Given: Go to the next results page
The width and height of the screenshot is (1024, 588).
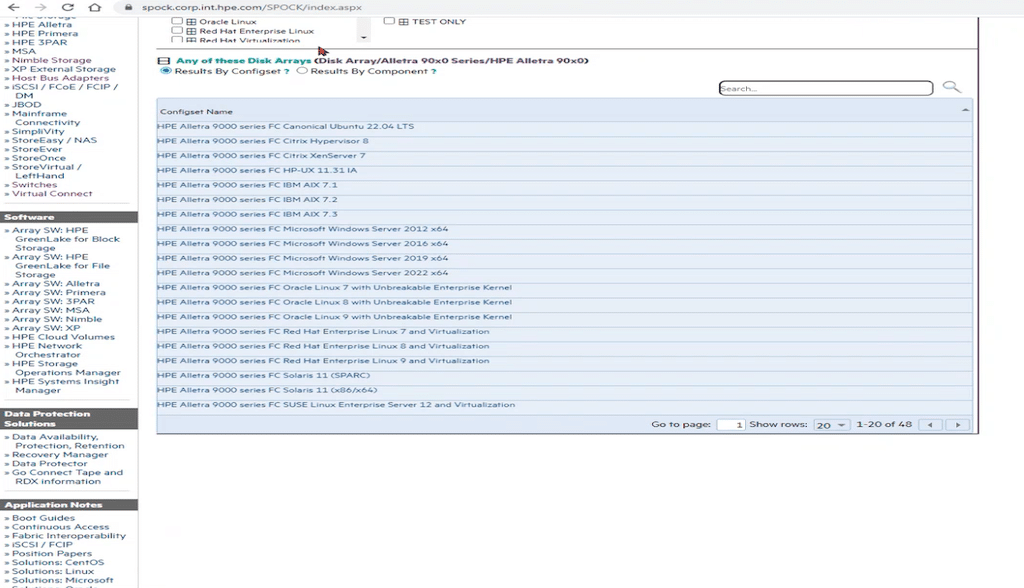Looking at the screenshot, I should click(x=958, y=425).
